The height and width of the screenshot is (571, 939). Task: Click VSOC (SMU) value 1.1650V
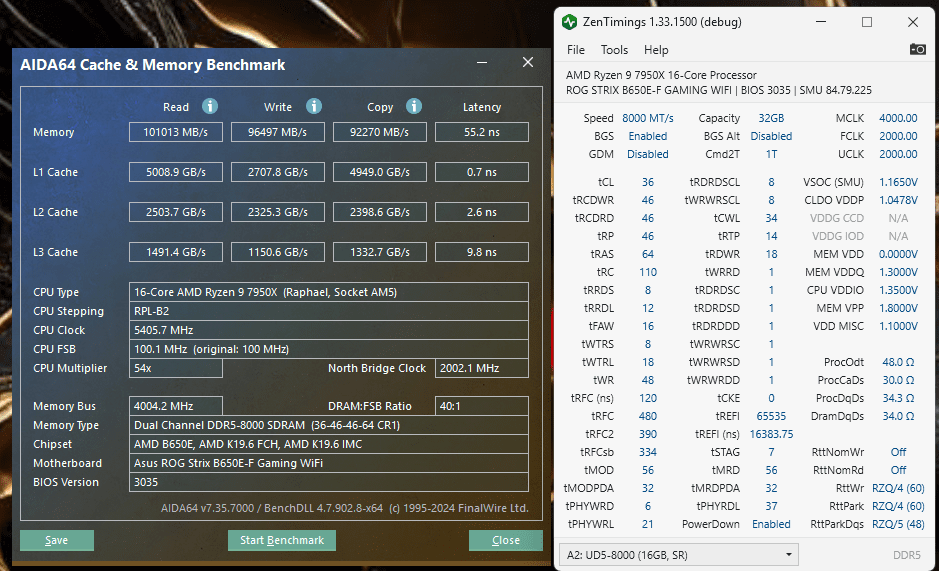[898, 182]
